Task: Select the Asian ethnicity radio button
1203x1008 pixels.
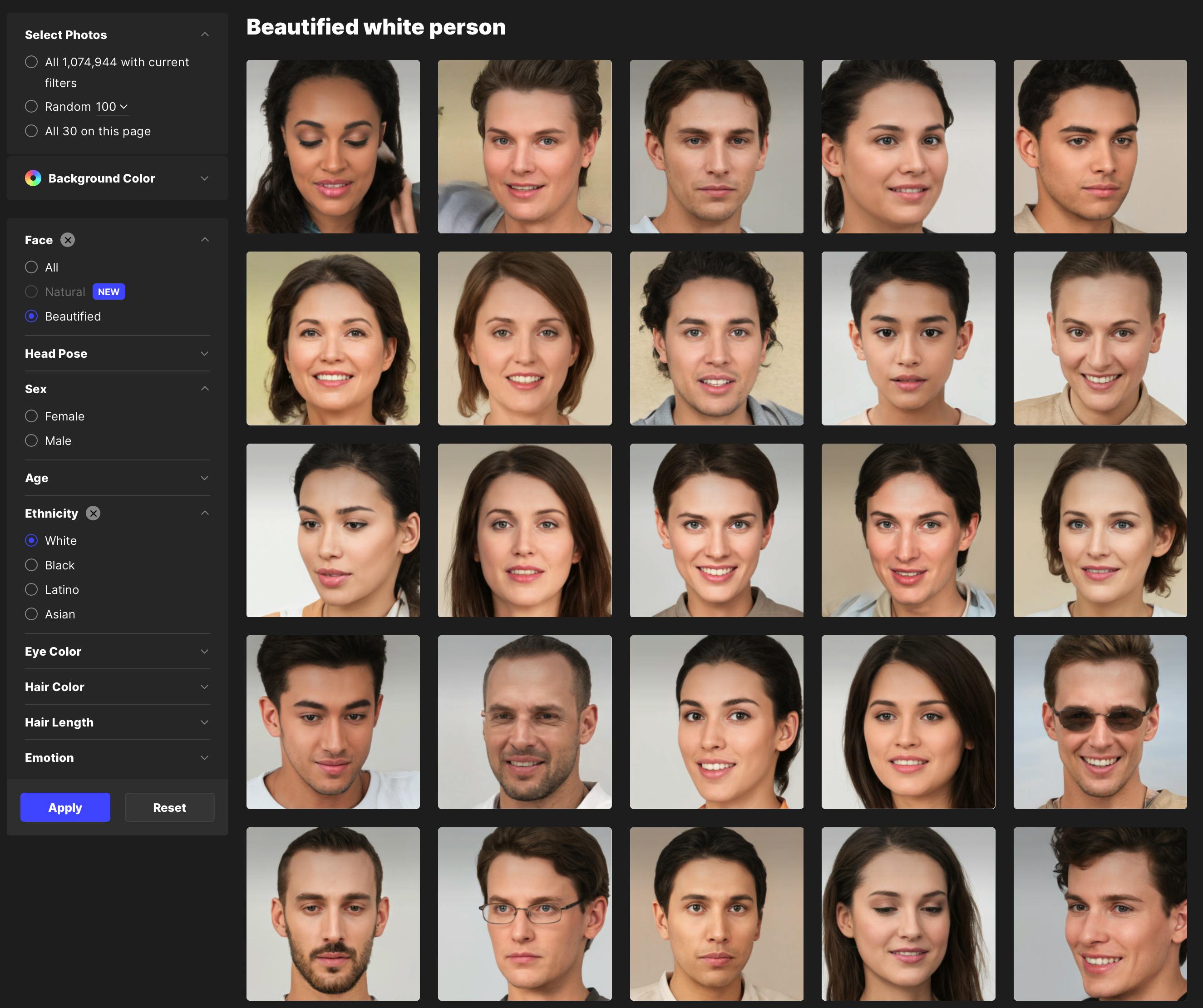Action: [x=31, y=614]
